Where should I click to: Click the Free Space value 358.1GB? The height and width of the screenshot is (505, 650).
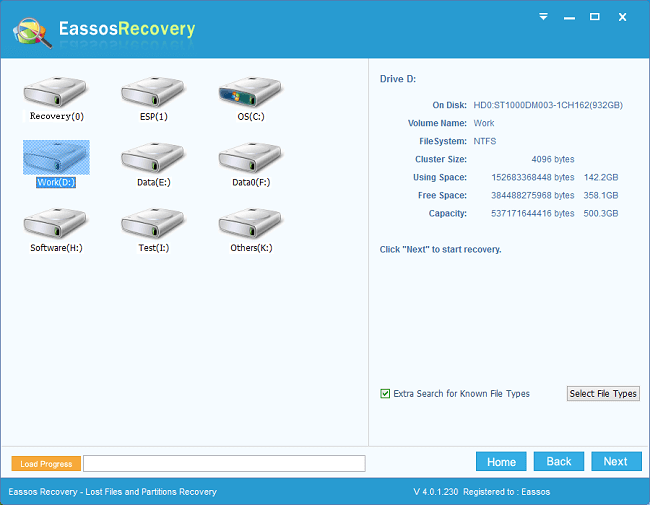(601, 195)
